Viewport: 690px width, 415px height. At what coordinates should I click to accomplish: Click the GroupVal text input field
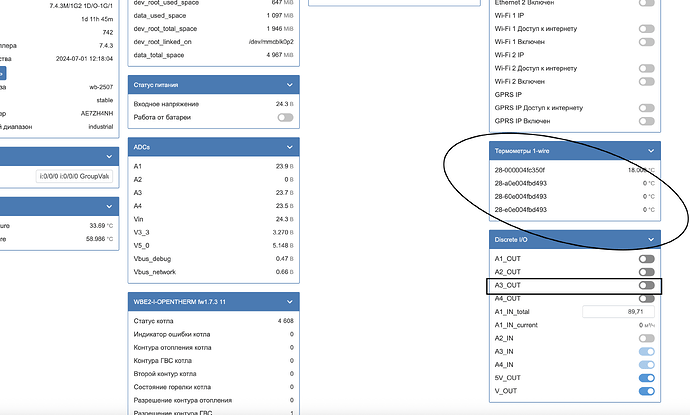click(73, 176)
